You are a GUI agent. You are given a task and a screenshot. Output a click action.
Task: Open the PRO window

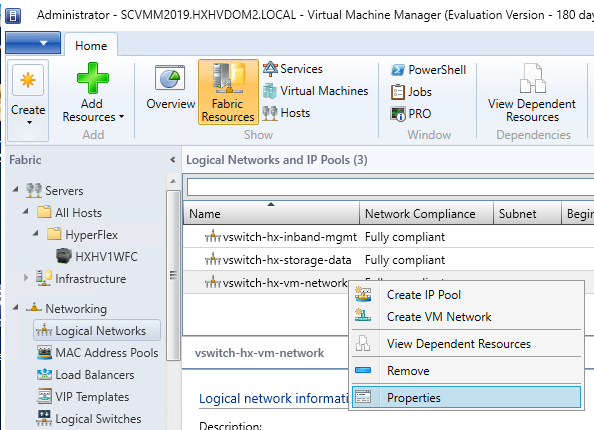411,114
